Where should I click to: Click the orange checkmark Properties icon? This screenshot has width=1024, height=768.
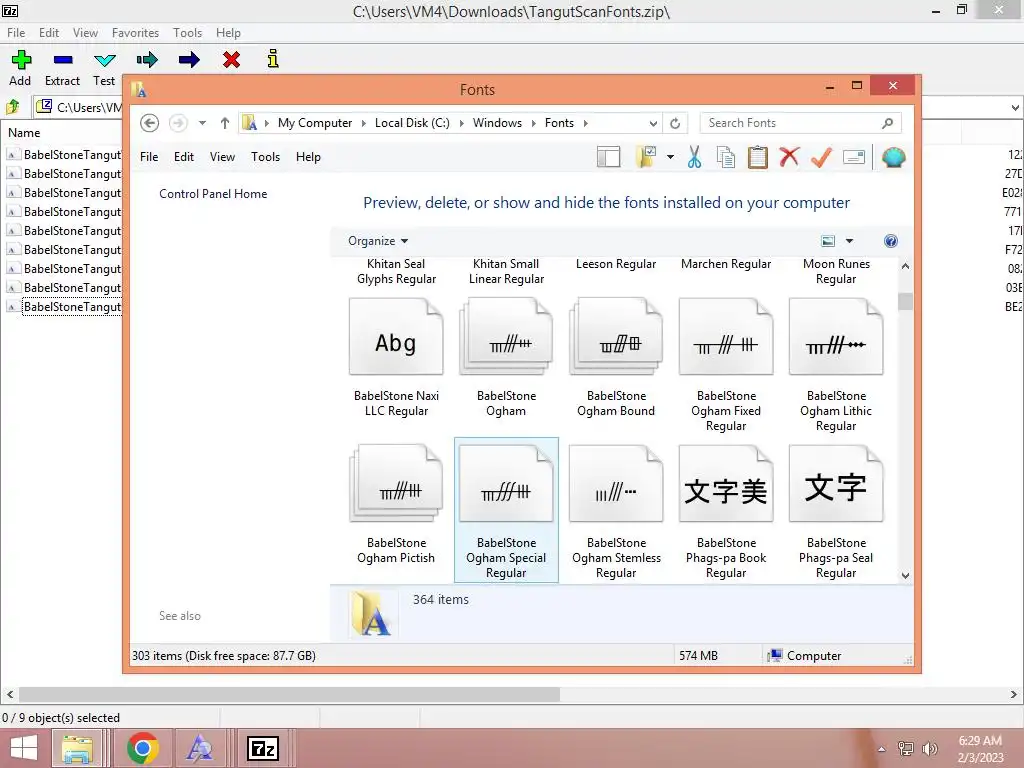click(821, 157)
